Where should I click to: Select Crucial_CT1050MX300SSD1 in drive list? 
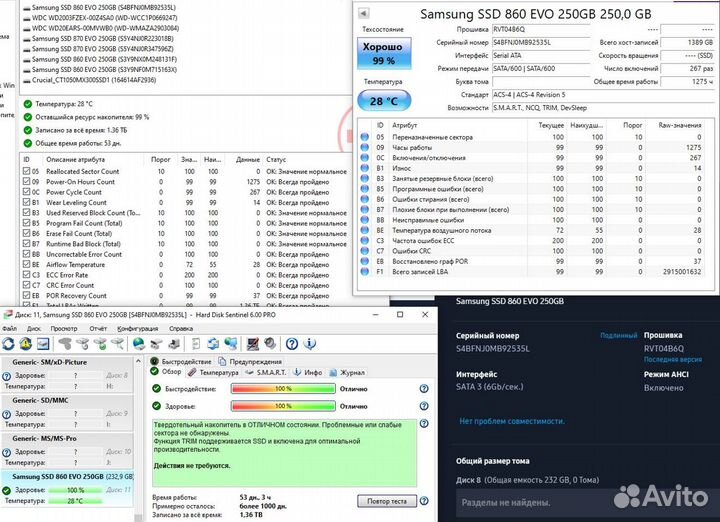(x=94, y=80)
